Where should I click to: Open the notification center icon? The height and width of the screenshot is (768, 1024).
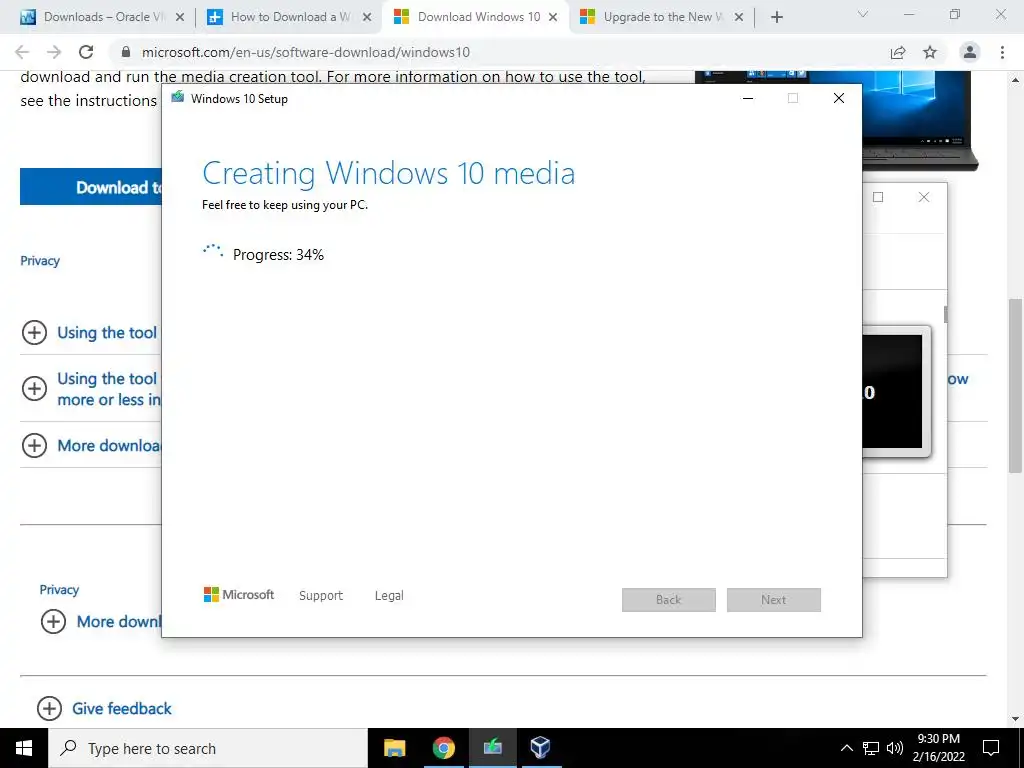pos(991,748)
